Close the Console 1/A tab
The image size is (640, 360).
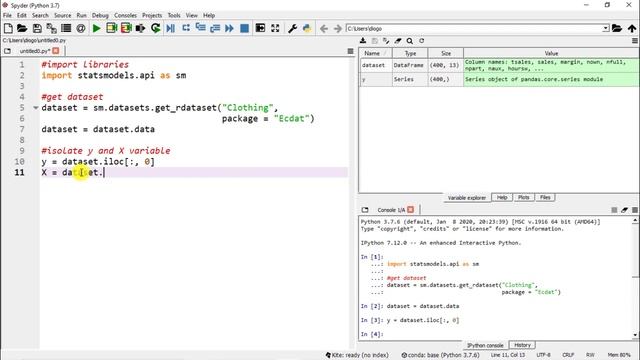411,210
